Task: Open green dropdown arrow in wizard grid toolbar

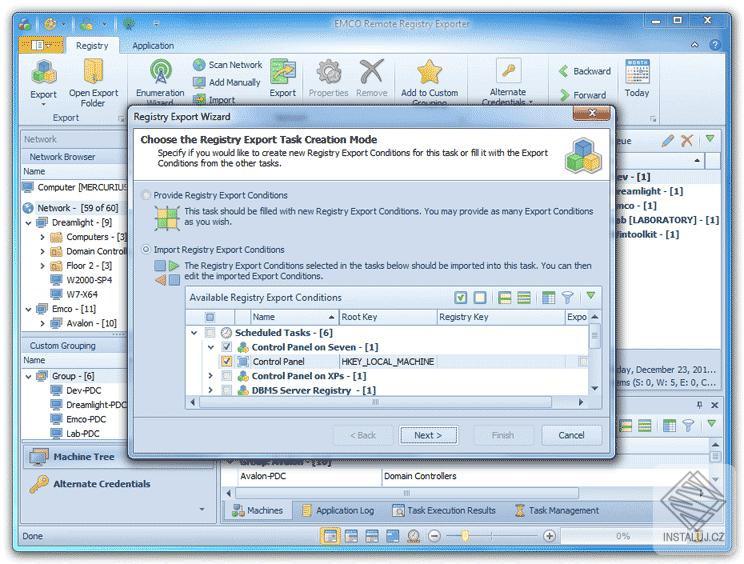Action: (x=591, y=296)
